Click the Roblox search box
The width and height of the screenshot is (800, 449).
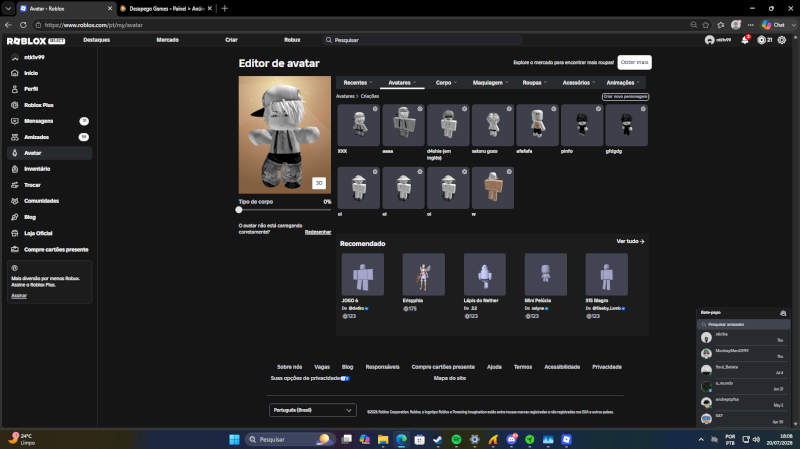(x=422, y=40)
